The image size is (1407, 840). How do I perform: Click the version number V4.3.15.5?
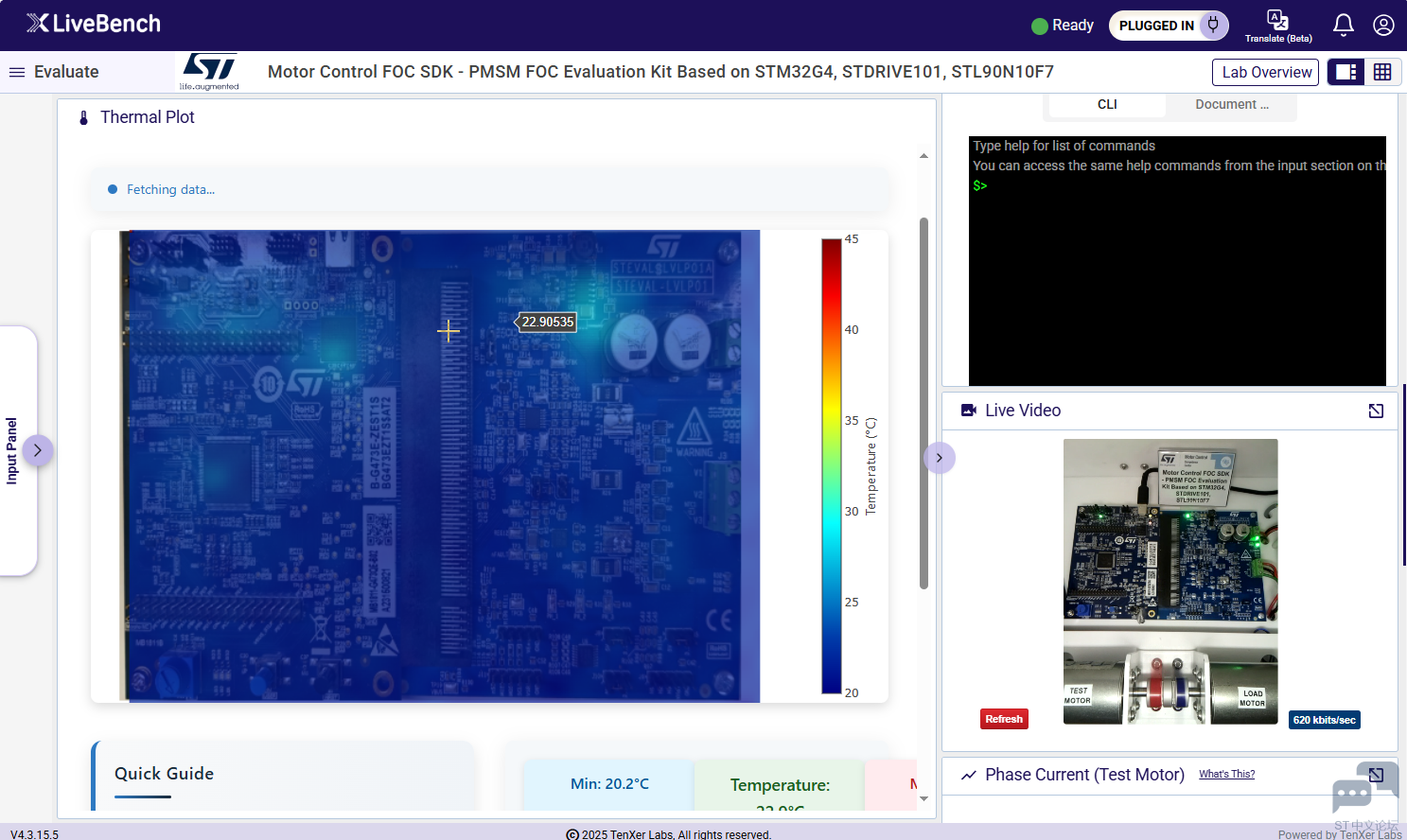pos(34,834)
